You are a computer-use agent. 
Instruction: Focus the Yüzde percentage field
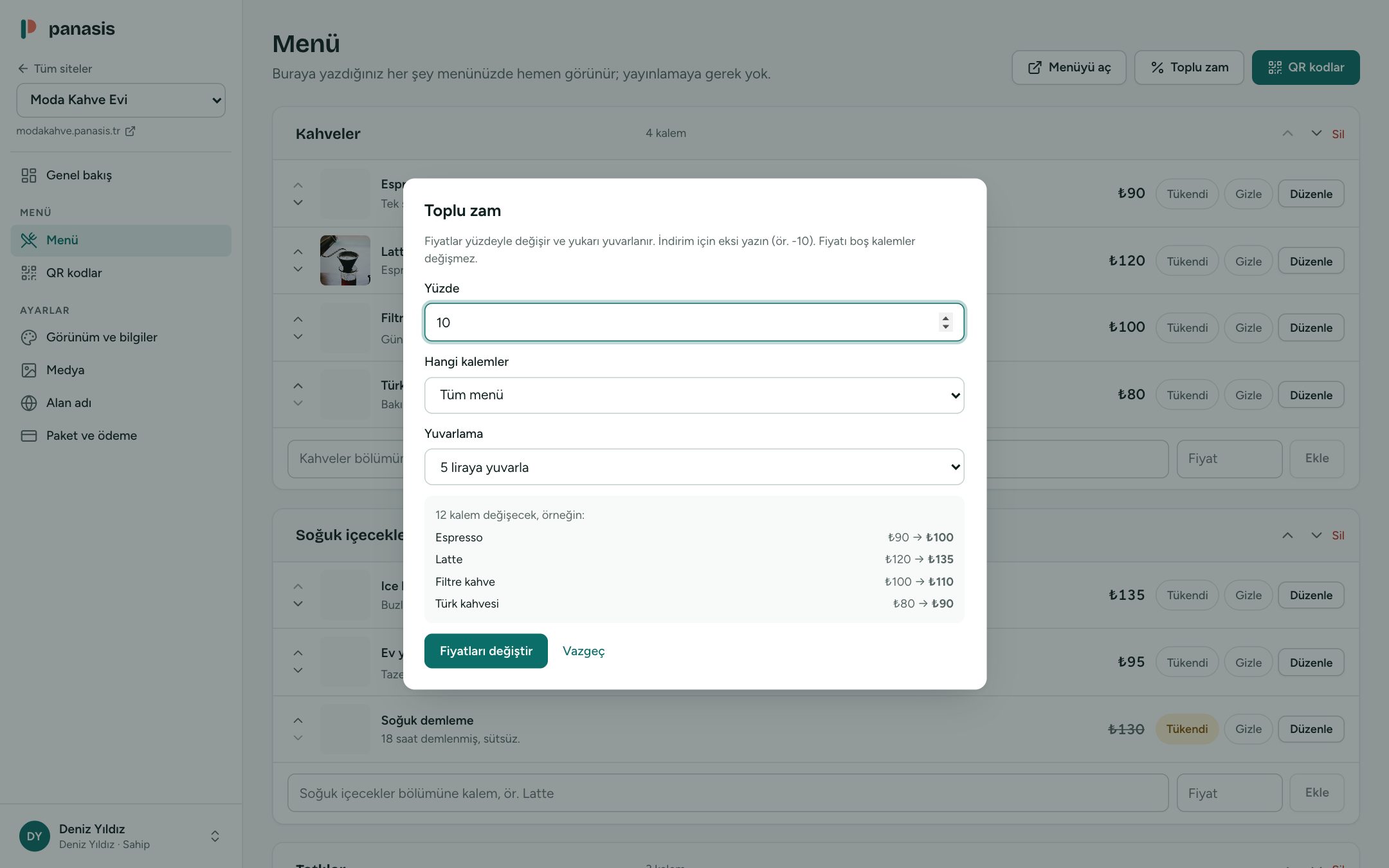(694, 322)
